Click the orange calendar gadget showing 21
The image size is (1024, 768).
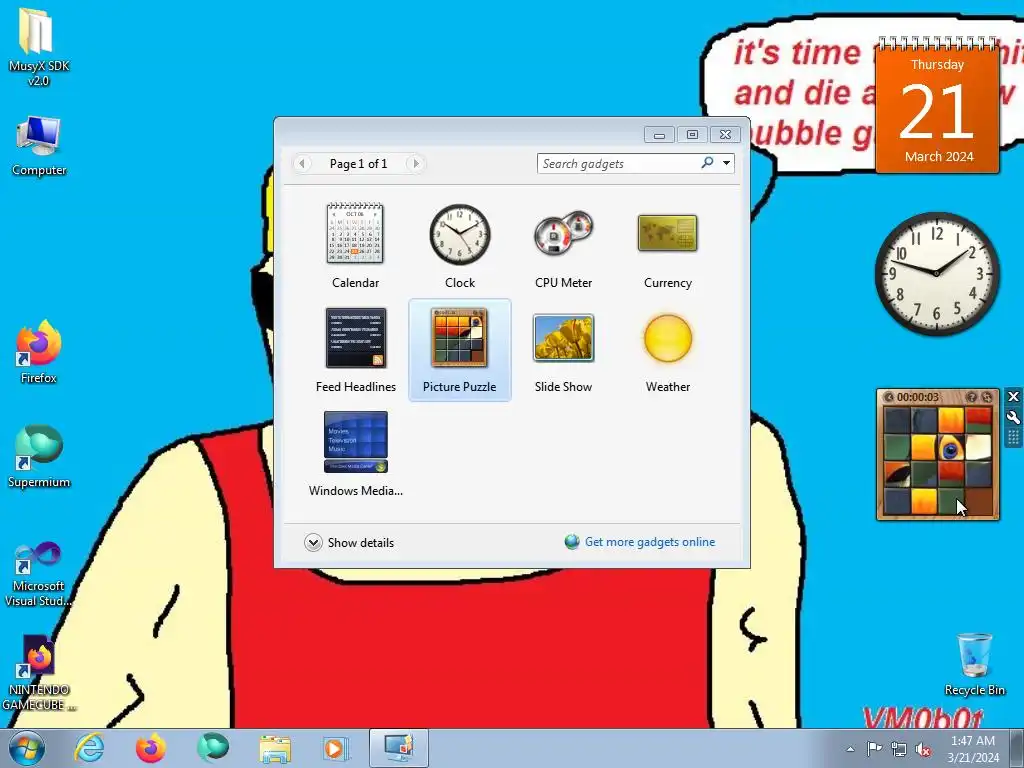click(937, 106)
